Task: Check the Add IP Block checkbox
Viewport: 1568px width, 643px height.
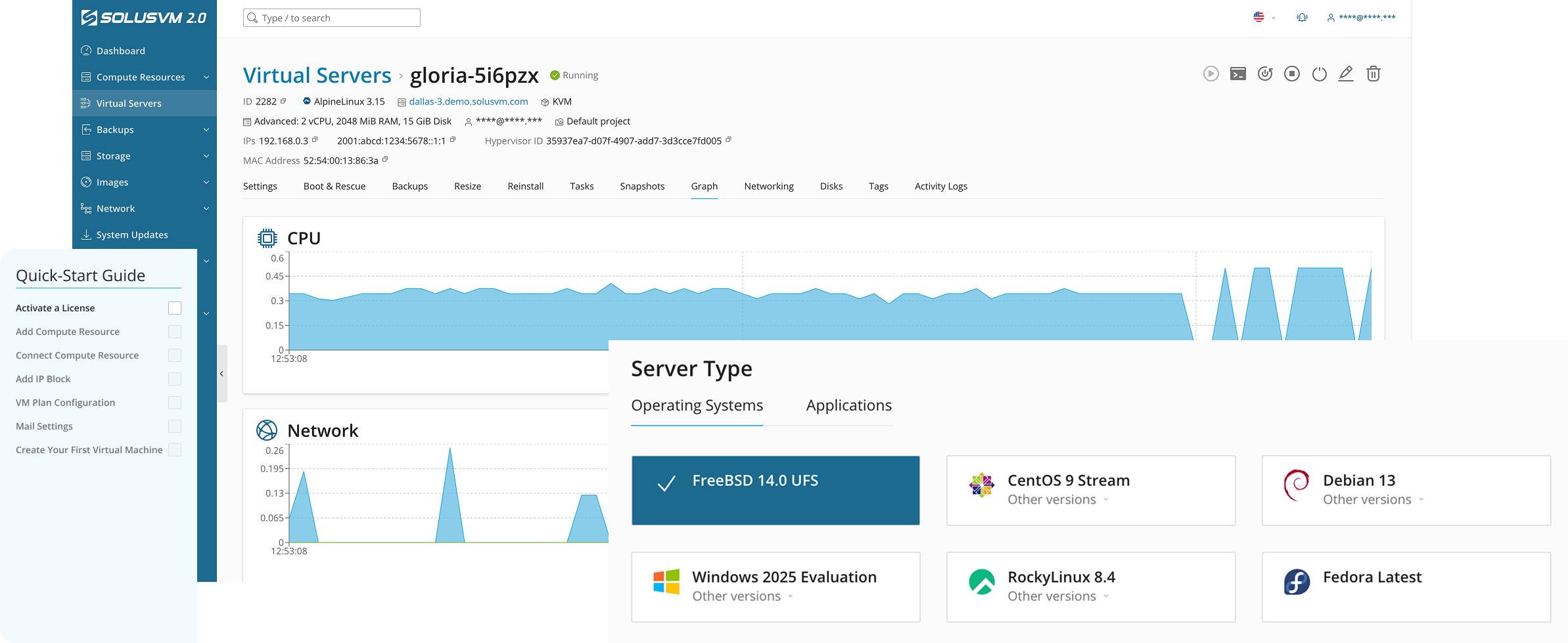Action: pyautogui.click(x=175, y=379)
